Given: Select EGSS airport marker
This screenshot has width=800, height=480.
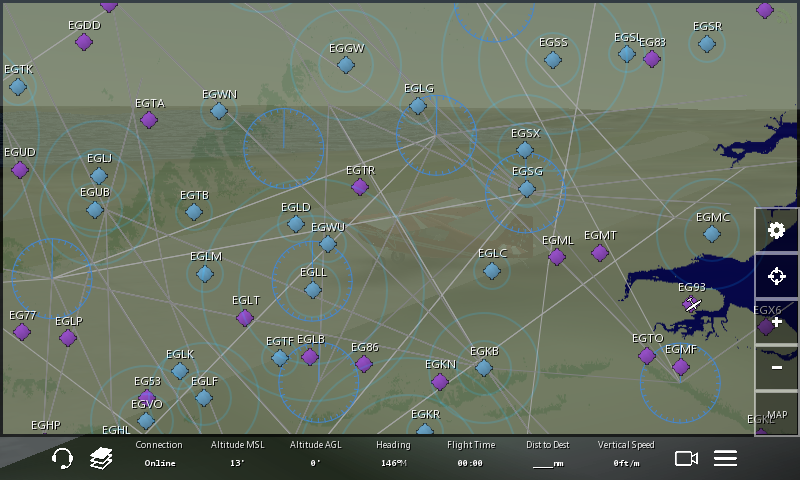Looking at the screenshot, I should click(x=553, y=60).
